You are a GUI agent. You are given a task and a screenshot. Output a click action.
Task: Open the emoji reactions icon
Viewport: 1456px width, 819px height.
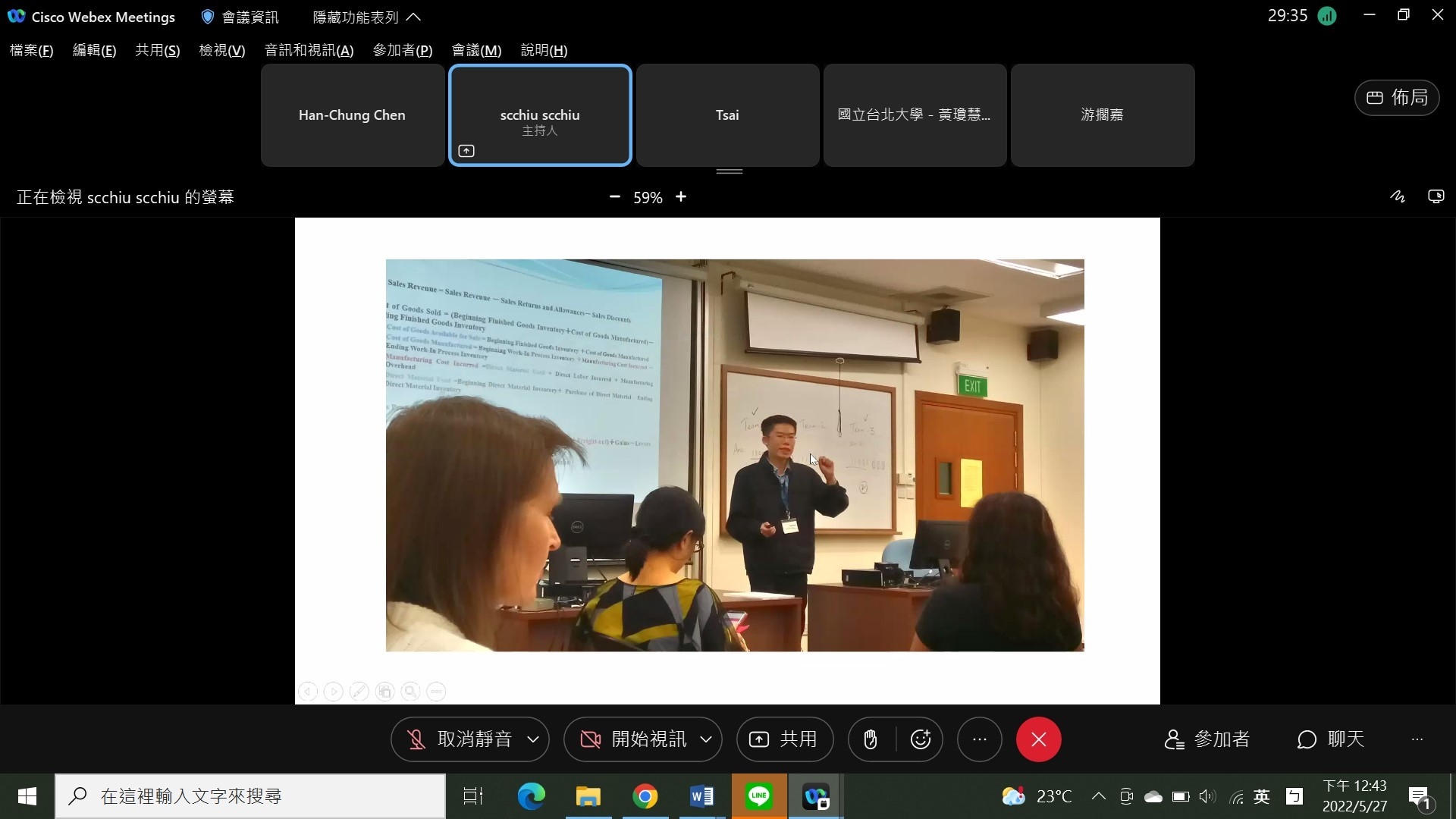coord(921,739)
